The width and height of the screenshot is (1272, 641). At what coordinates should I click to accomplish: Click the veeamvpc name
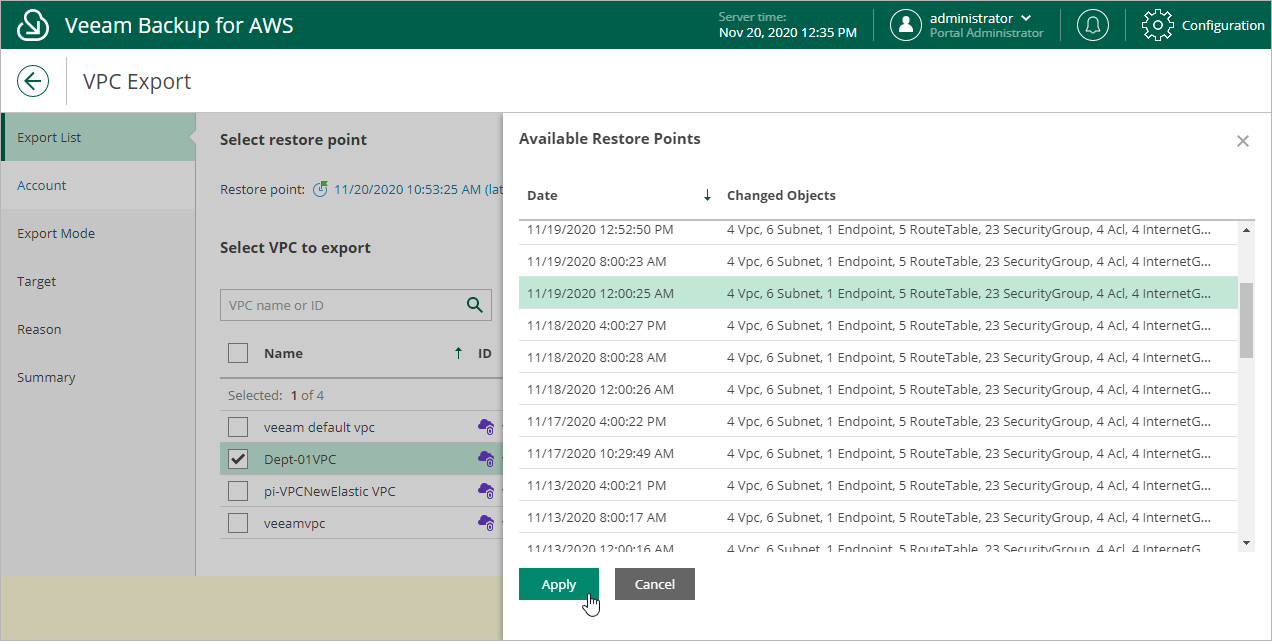[x=294, y=523]
